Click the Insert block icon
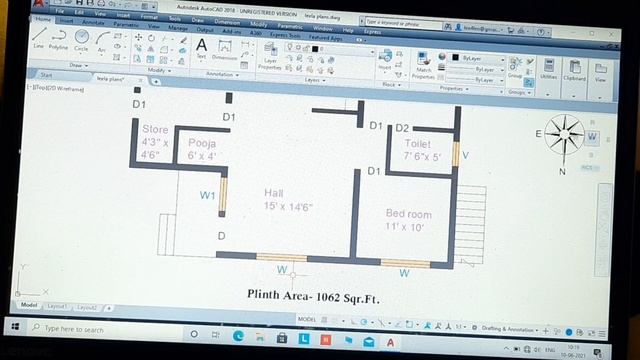 pyautogui.click(x=384, y=59)
